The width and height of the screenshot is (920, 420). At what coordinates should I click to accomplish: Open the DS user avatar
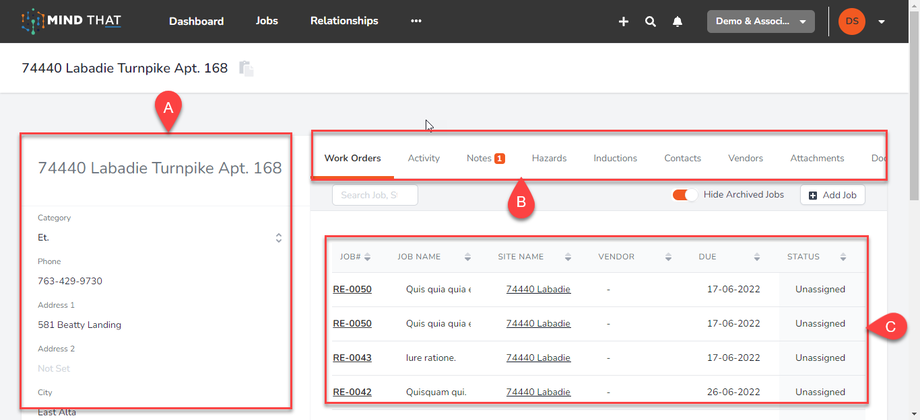(x=851, y=21)
